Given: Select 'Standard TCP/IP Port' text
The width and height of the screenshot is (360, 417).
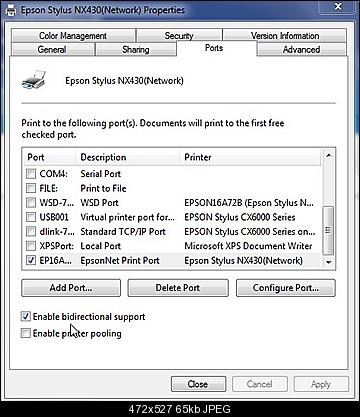Looking at the screenshot, I should [123, 232].
